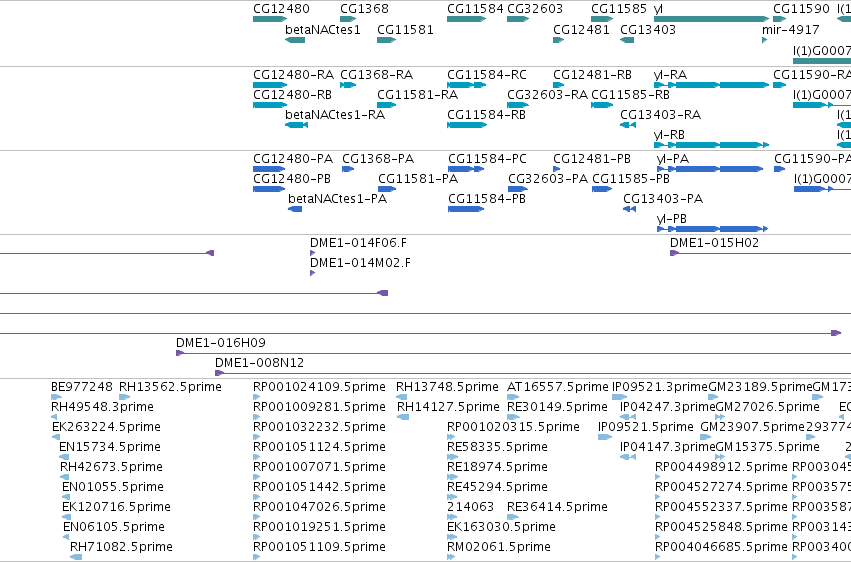851x562 pixels.
Task: Select EST RM02061.5prime
Action: 451,557
